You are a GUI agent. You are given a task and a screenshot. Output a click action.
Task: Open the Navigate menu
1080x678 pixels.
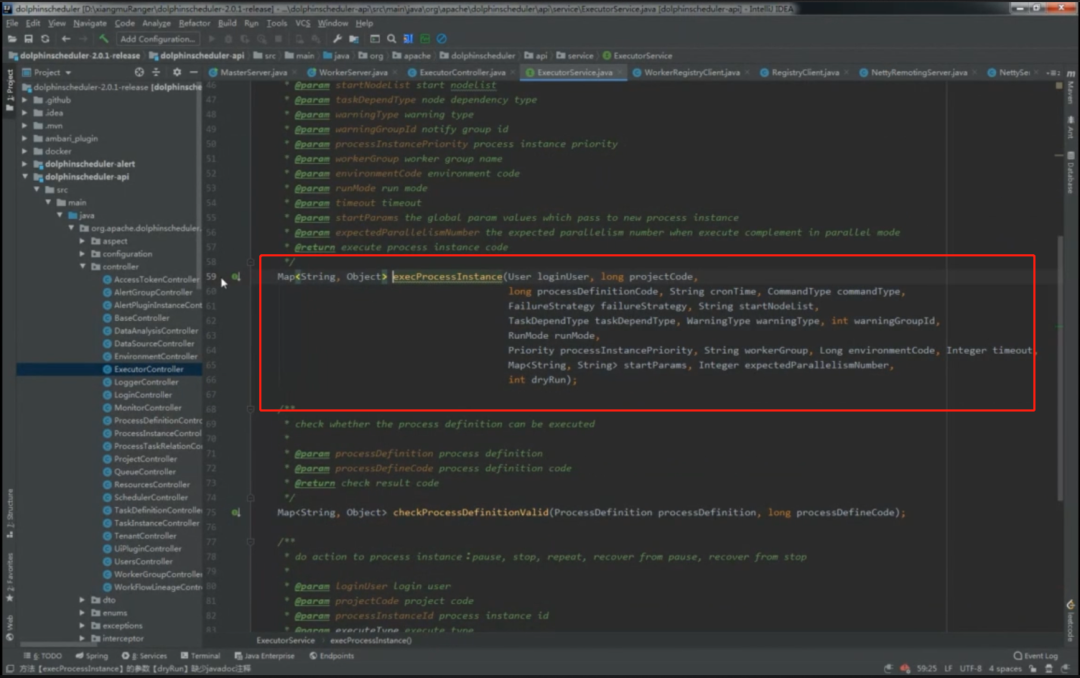point(90,23)
